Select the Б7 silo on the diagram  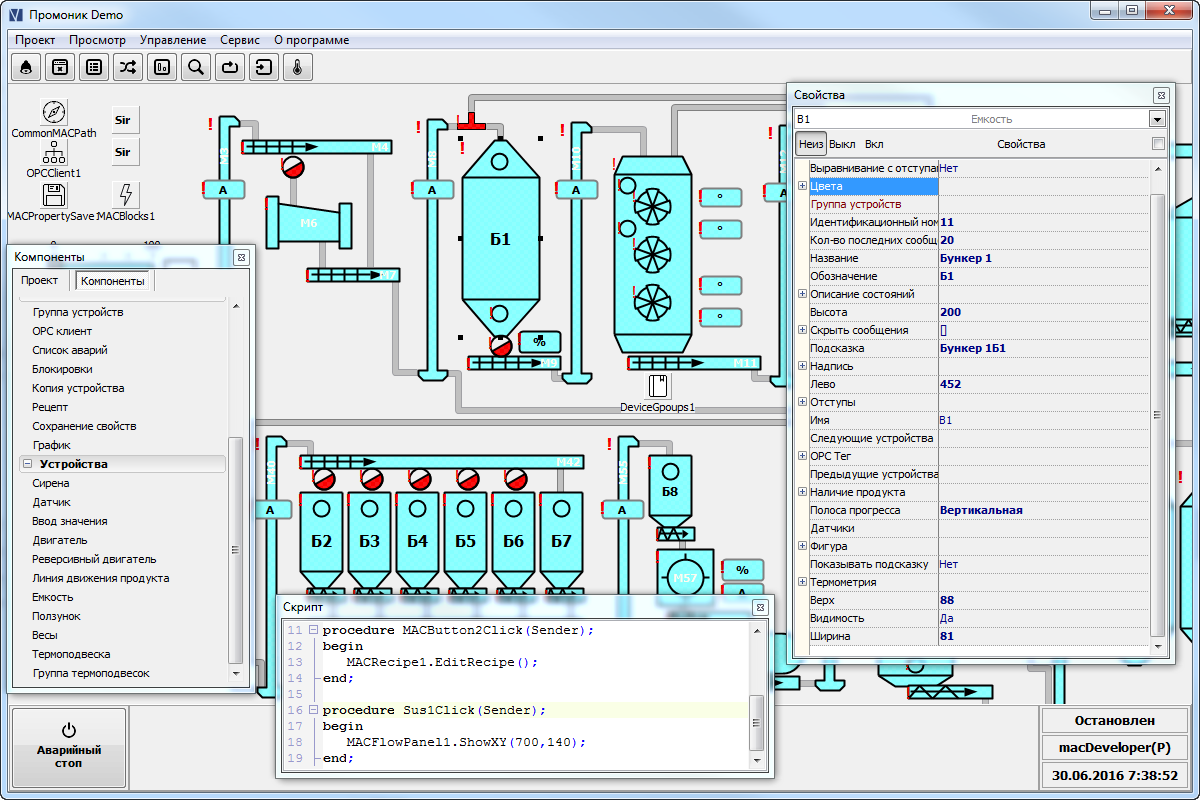pyautogui.click(x=561, y=541)
